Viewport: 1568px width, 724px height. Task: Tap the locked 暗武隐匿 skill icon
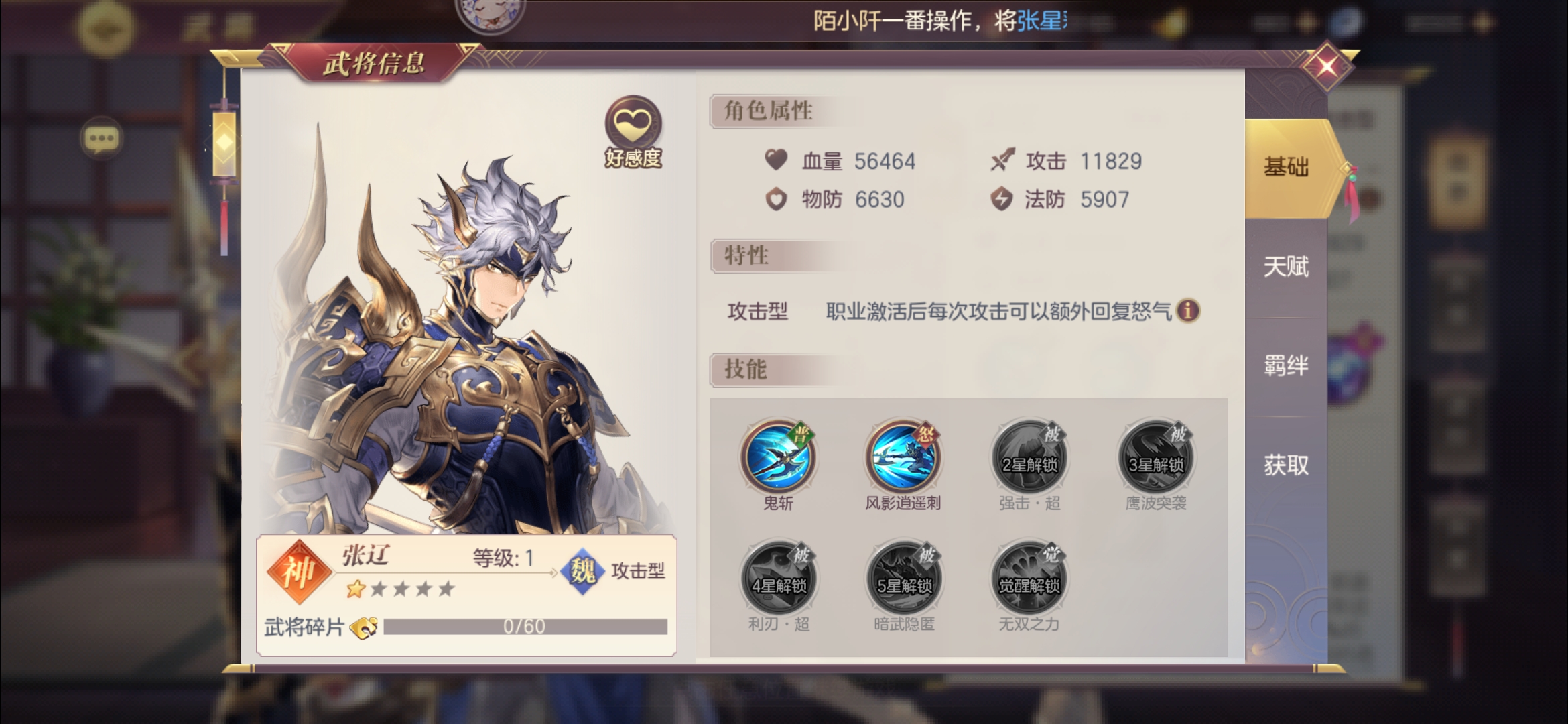pyautogui.click(x=903, y=578)
